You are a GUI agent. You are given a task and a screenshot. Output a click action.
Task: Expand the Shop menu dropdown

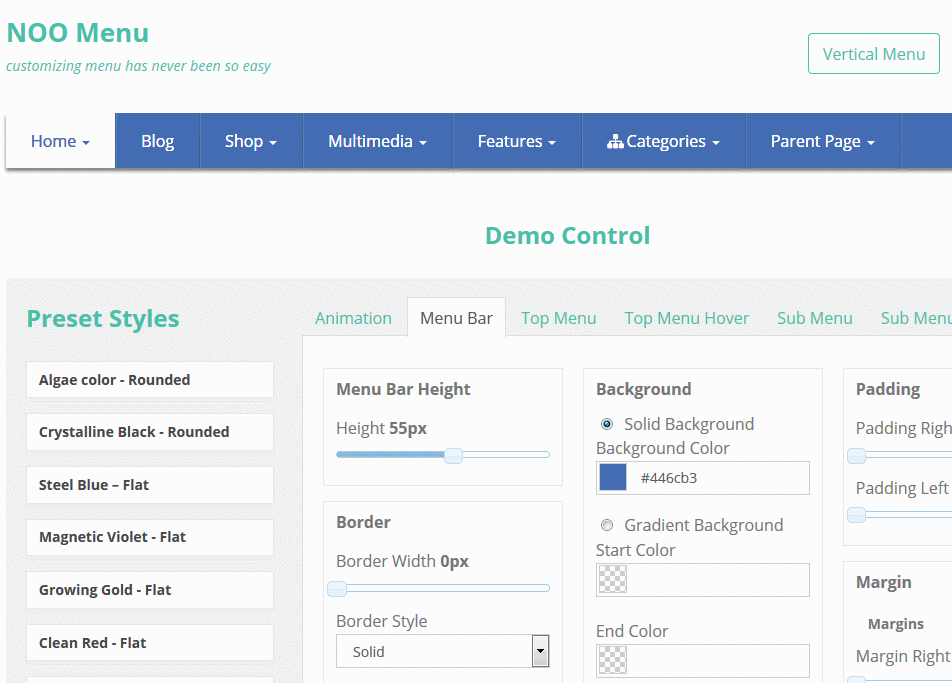point(251,141)
